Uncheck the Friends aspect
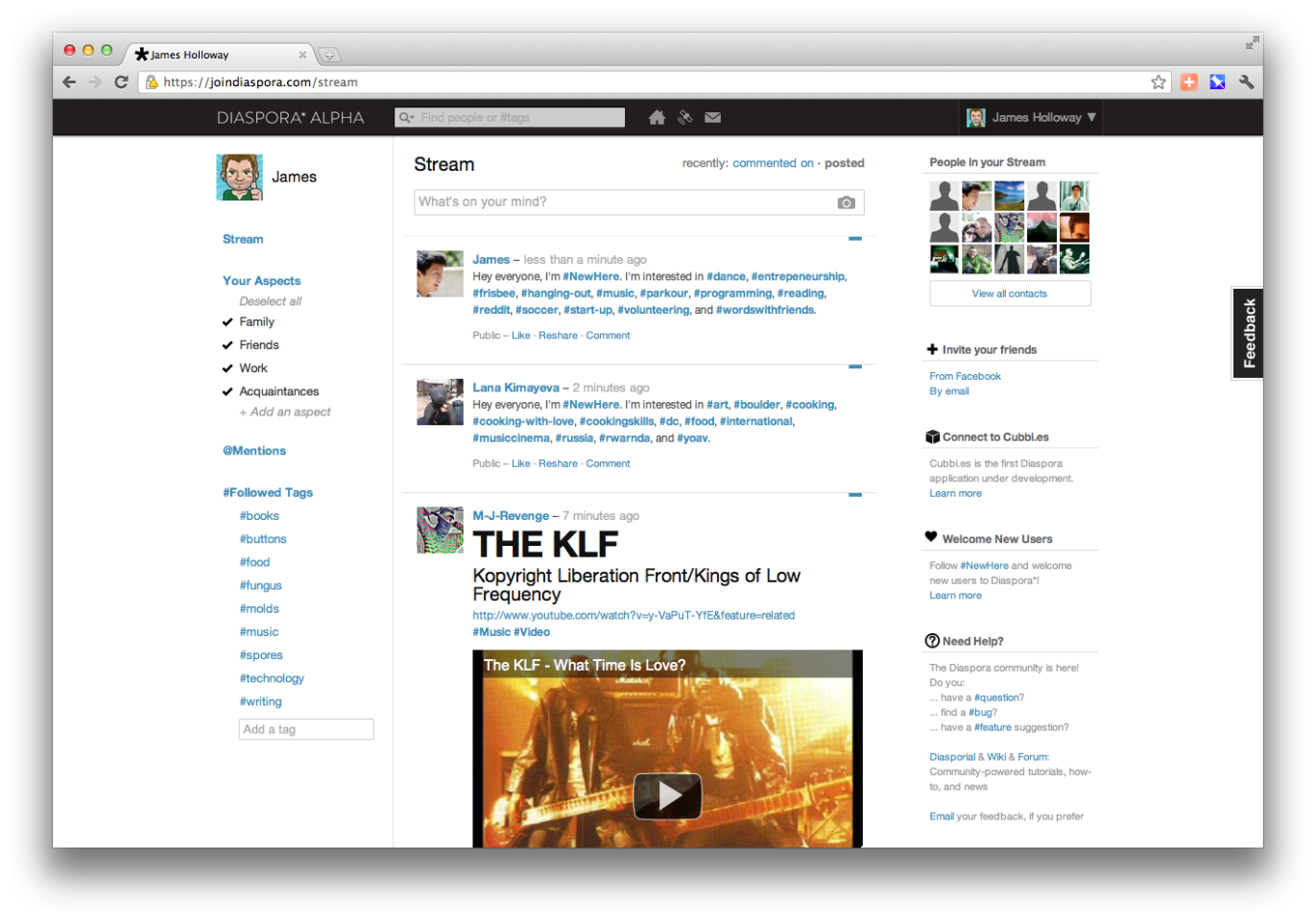The width and height of the screenshot is (1316, 921). point(227,345)
